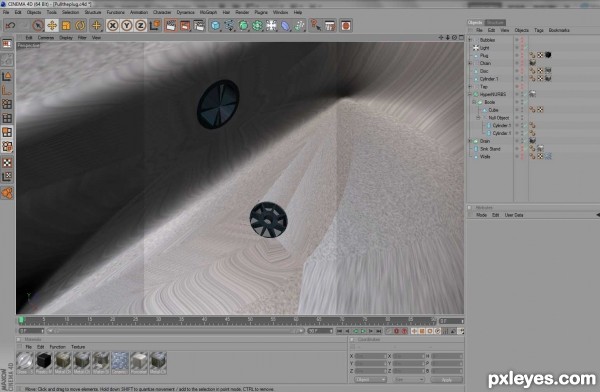Click the green play forward button
The height and width of the screenshot is (392, 600).
point(363,331)
